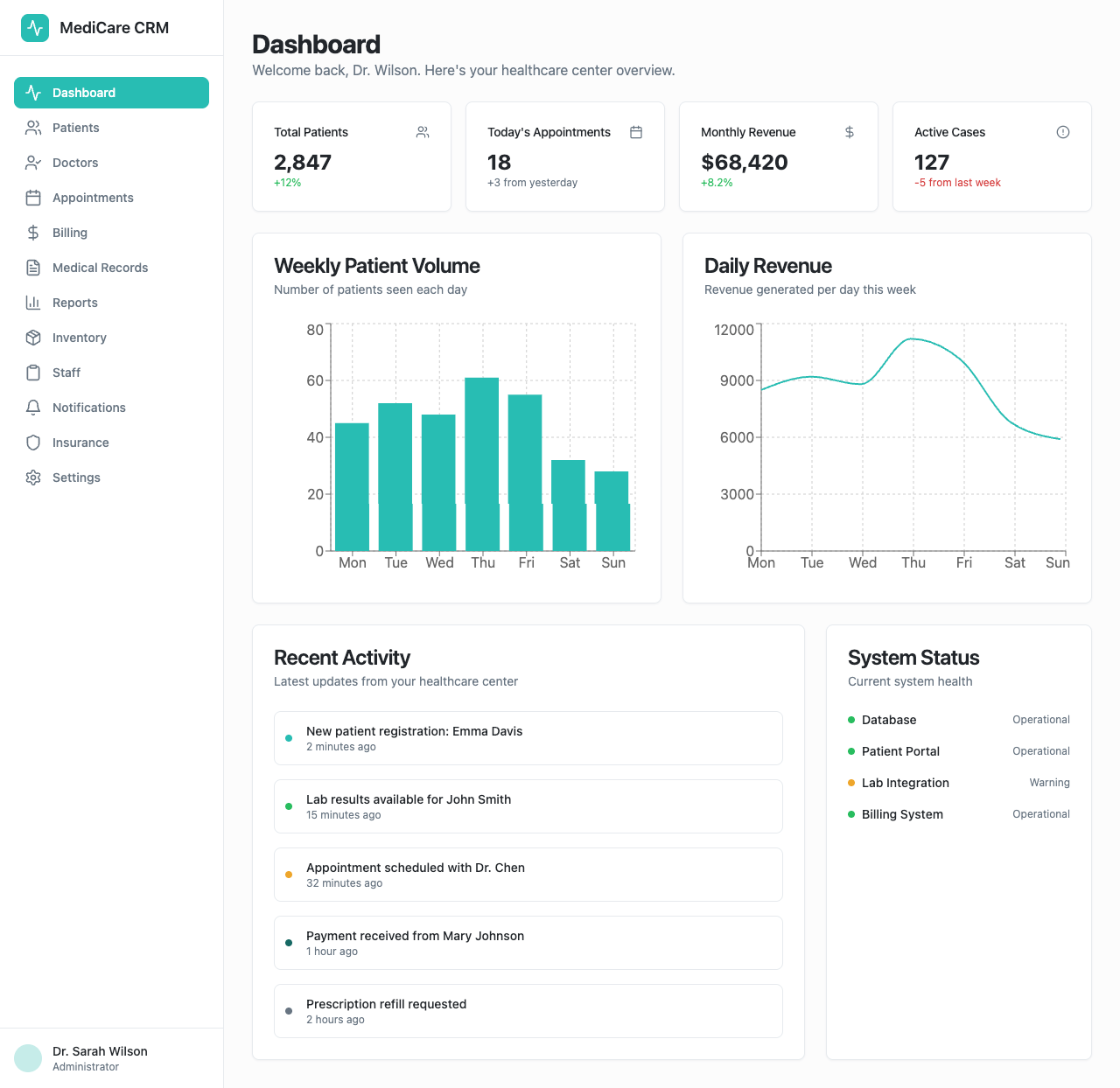Click the Settings gear icon
The width and height of the screenshot is (1120, 1088).
tap(33, 478)
